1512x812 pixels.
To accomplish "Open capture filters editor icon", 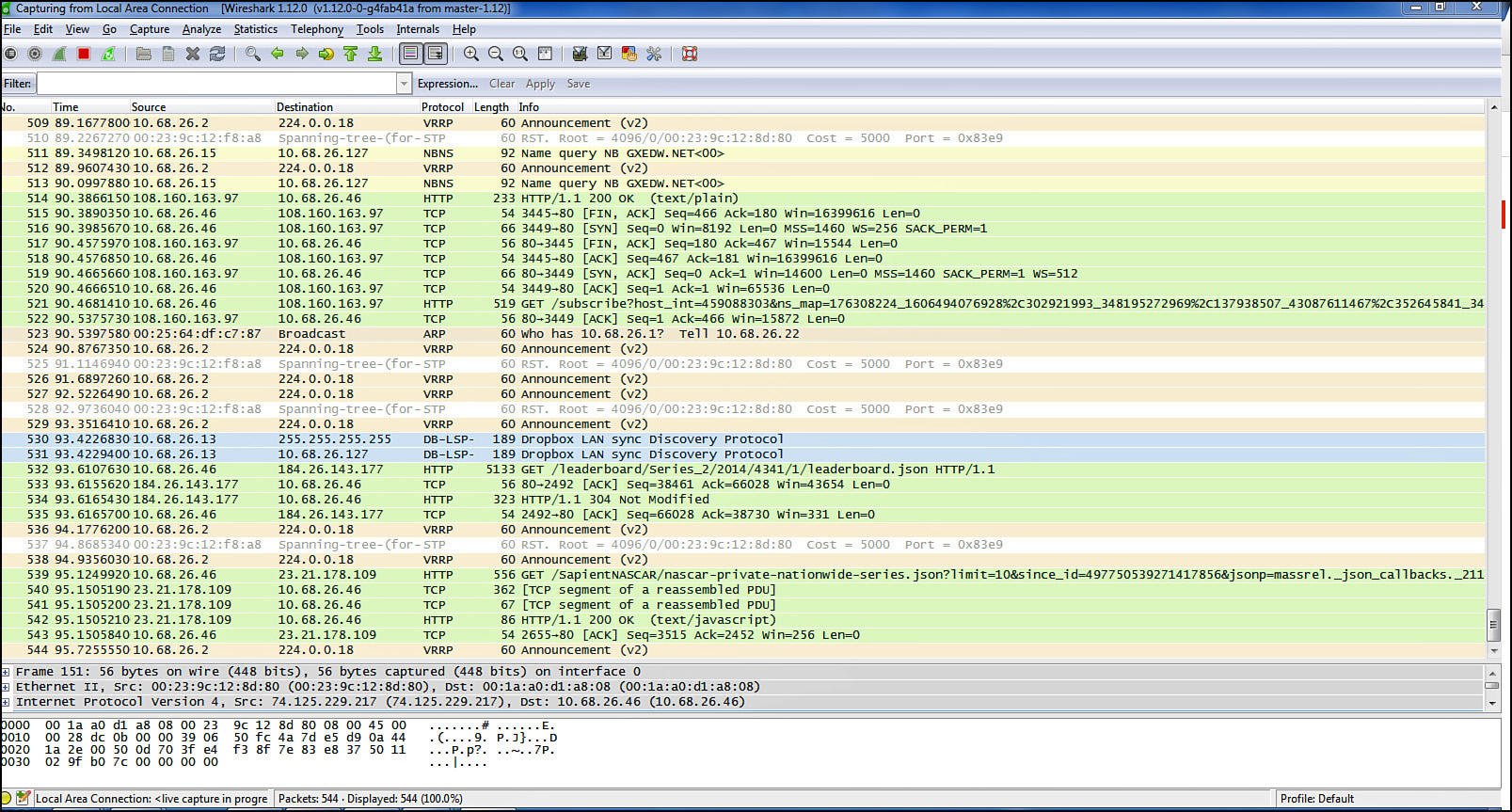I will 581,54.
